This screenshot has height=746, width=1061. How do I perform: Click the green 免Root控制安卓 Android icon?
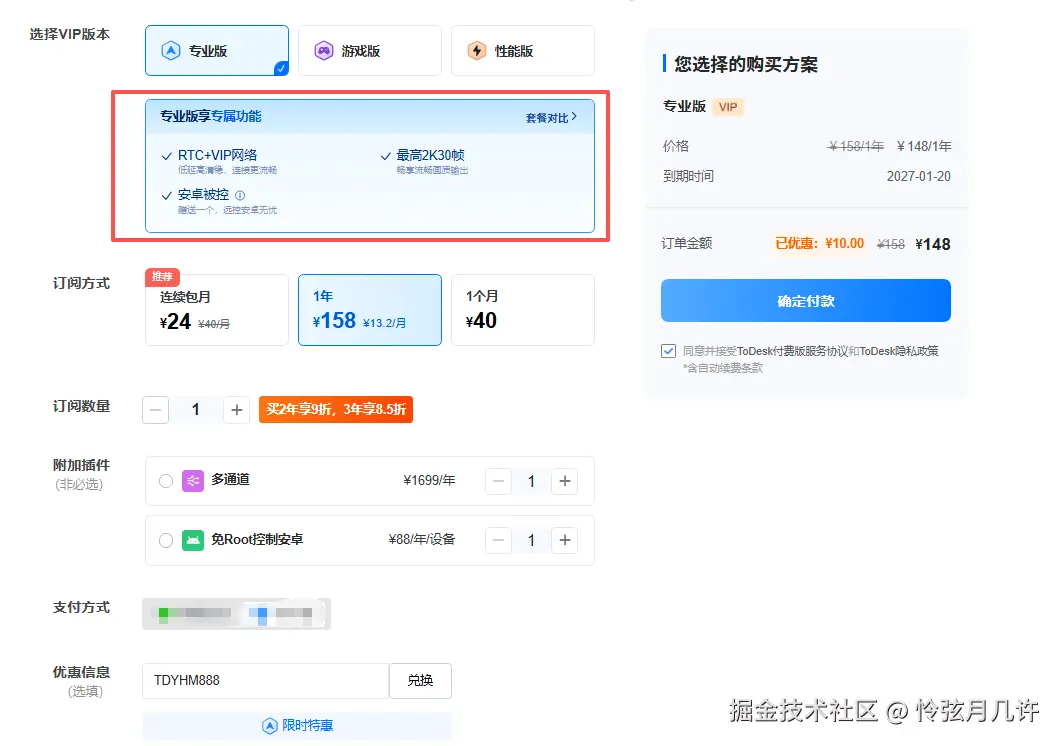click(193, 540)
